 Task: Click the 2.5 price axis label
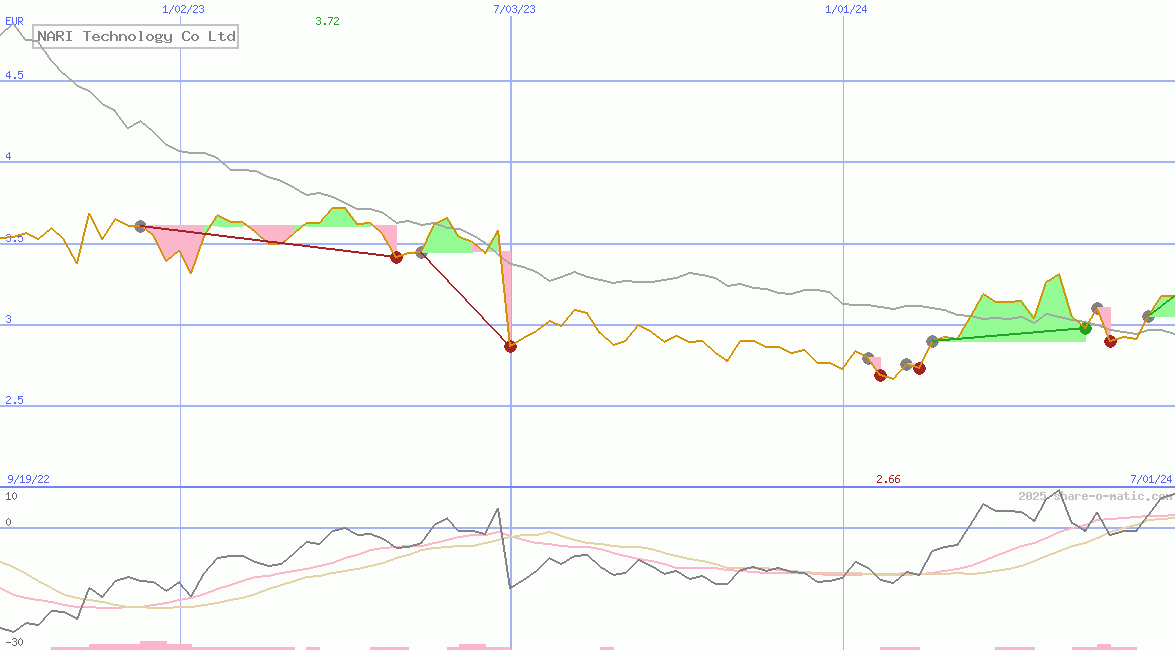click(x=14, y=400)
